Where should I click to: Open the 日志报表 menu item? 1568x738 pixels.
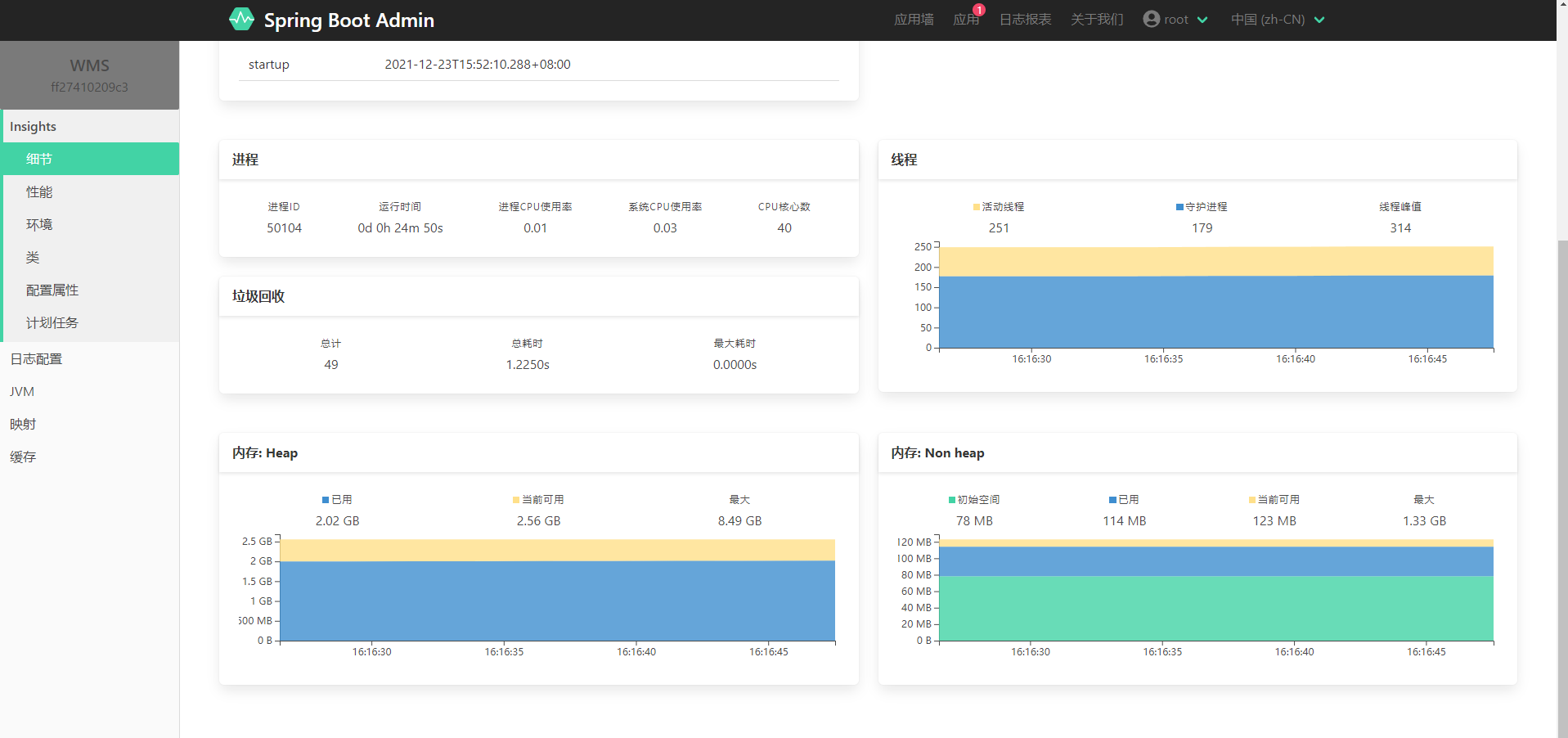(1025, 20)
